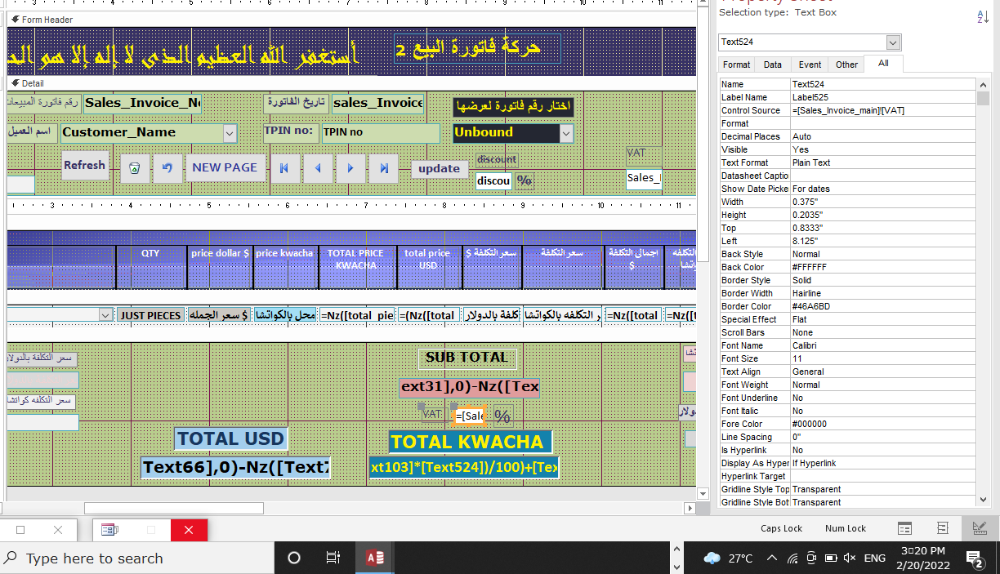This screenshot has width=1000, height=574.
Task: Click the Special Effect property value Flat
Action: pos(883,320)
